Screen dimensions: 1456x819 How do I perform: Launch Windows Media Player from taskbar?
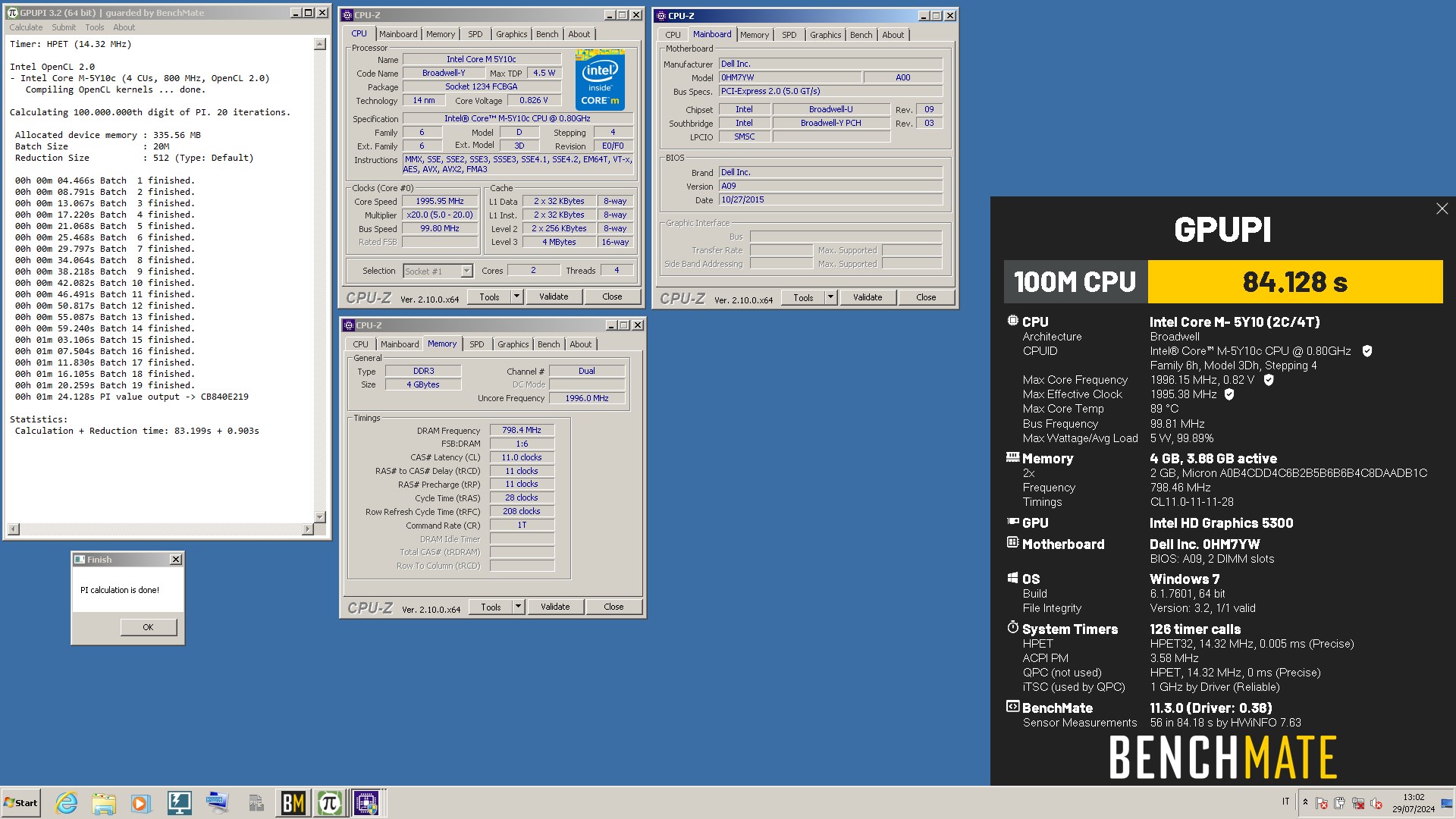[140, 802]
